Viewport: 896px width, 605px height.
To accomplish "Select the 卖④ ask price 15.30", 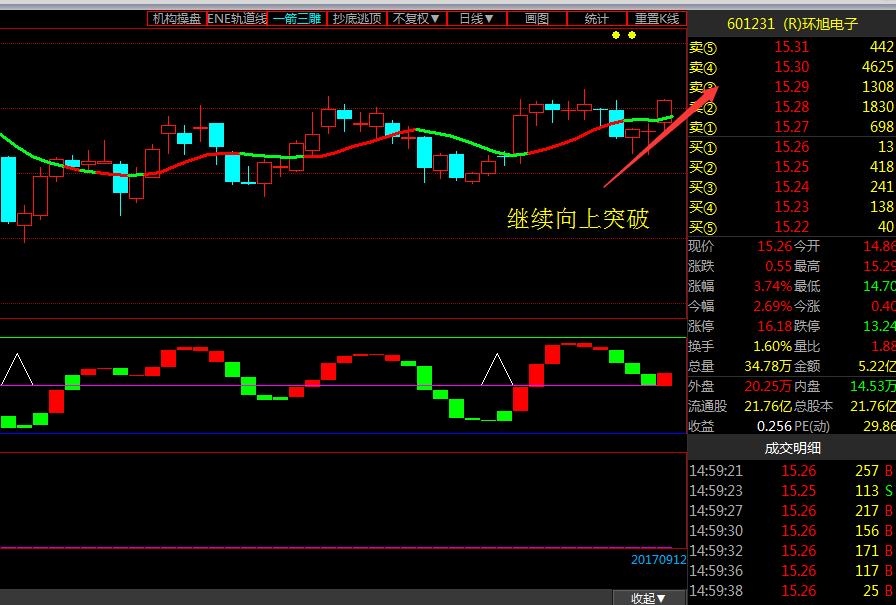I will (791, 67).
